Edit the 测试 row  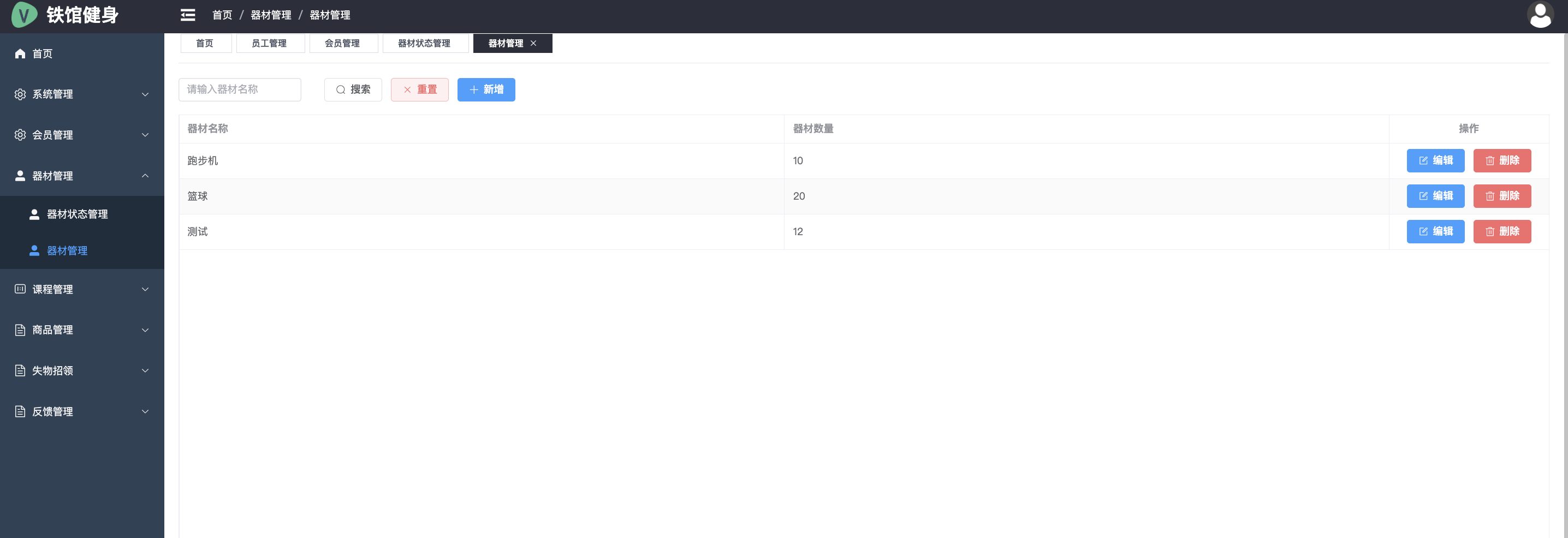click(x=1435, y=231)
